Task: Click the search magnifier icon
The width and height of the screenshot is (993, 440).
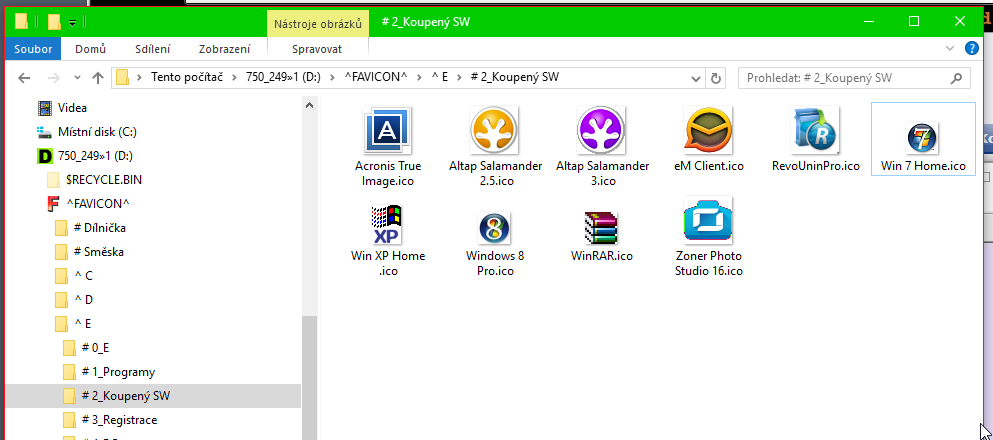Action: click(x=956, y=79)
